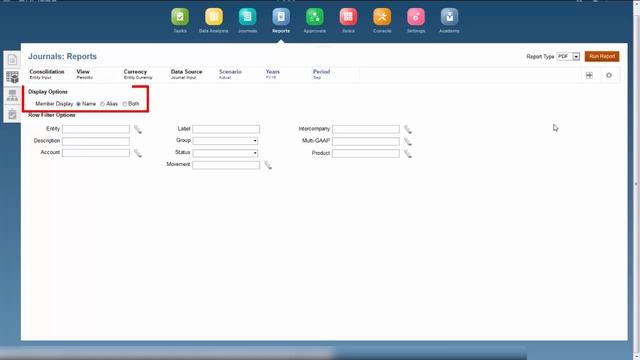640x360 pixels.
Task: Click the Currency POV dimension
Action: (x=138, y=74)
